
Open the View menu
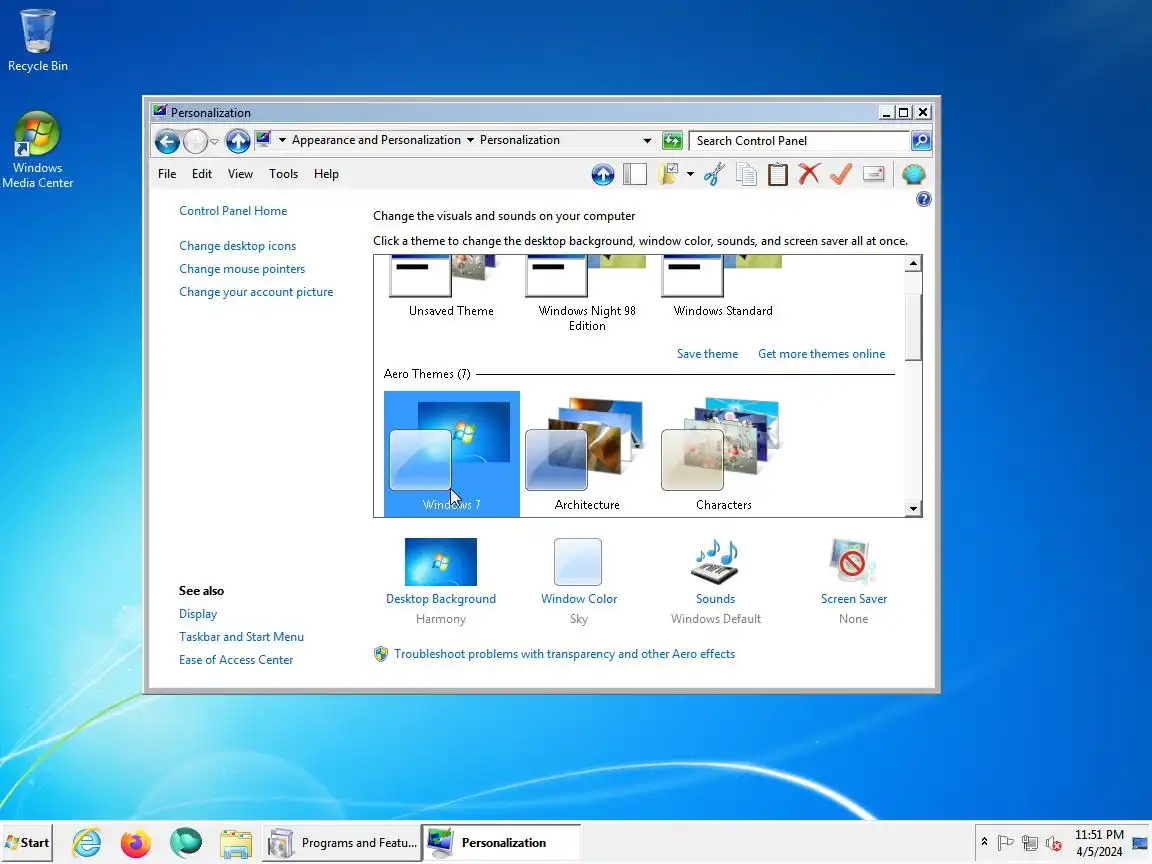pyautogui.click(x=240, y=174)
